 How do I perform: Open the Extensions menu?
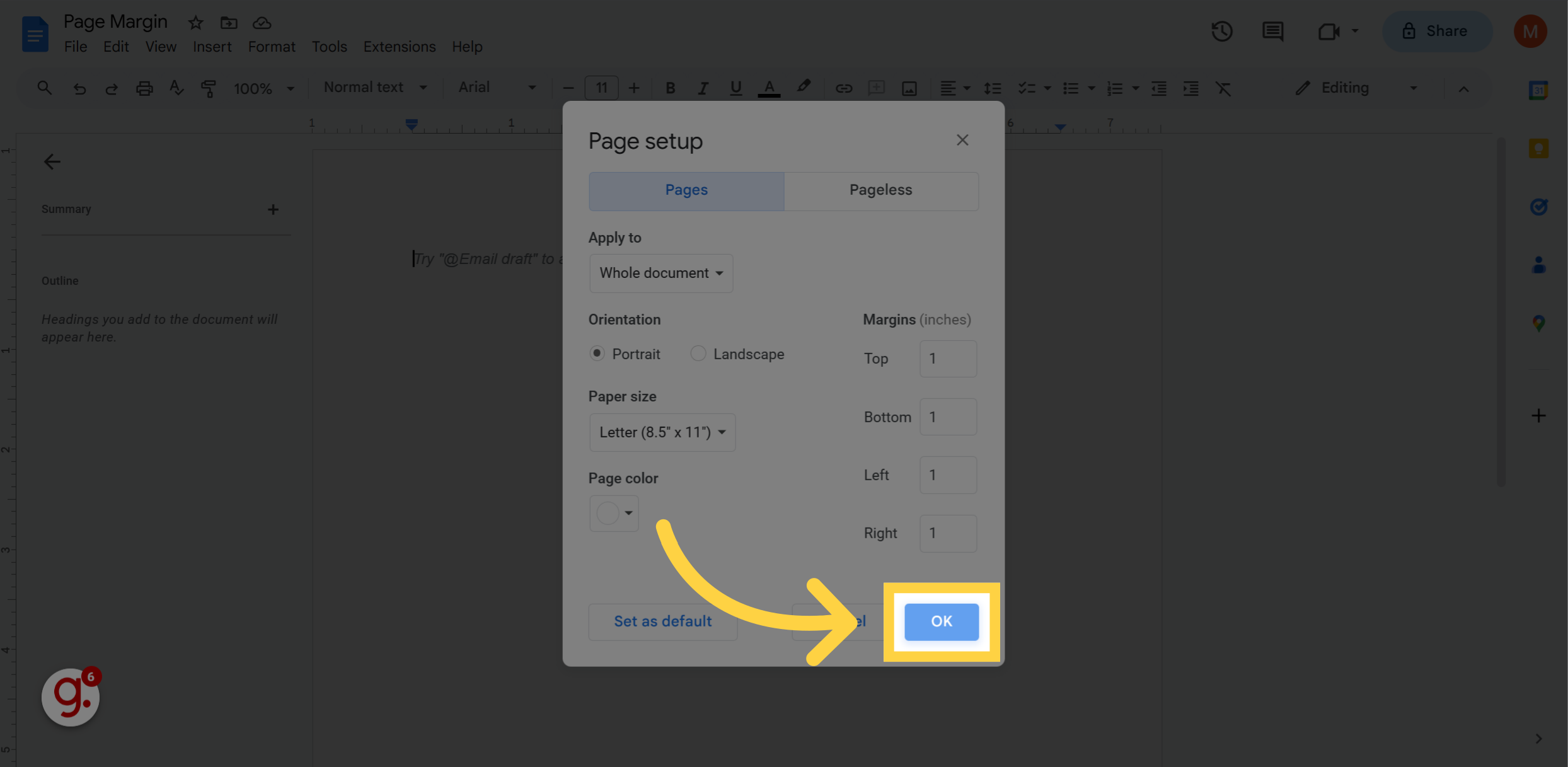point(400,47)
